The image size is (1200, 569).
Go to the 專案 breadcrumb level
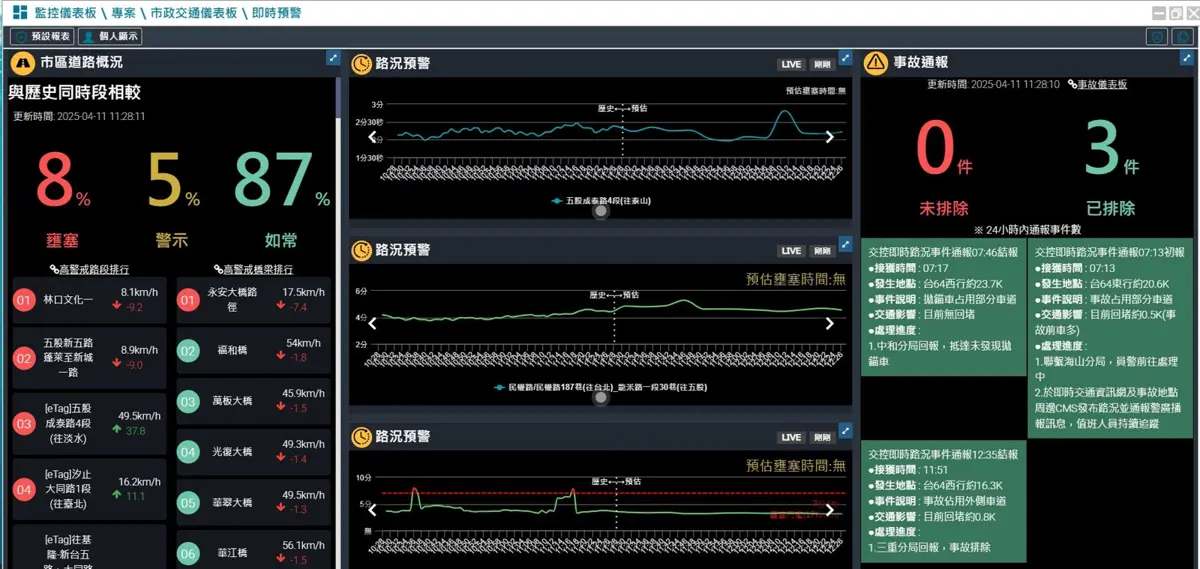click(x=123, y=13)
